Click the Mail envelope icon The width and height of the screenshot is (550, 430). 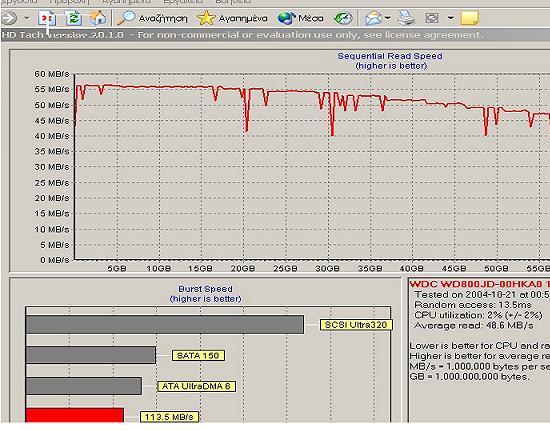point(373,18)
